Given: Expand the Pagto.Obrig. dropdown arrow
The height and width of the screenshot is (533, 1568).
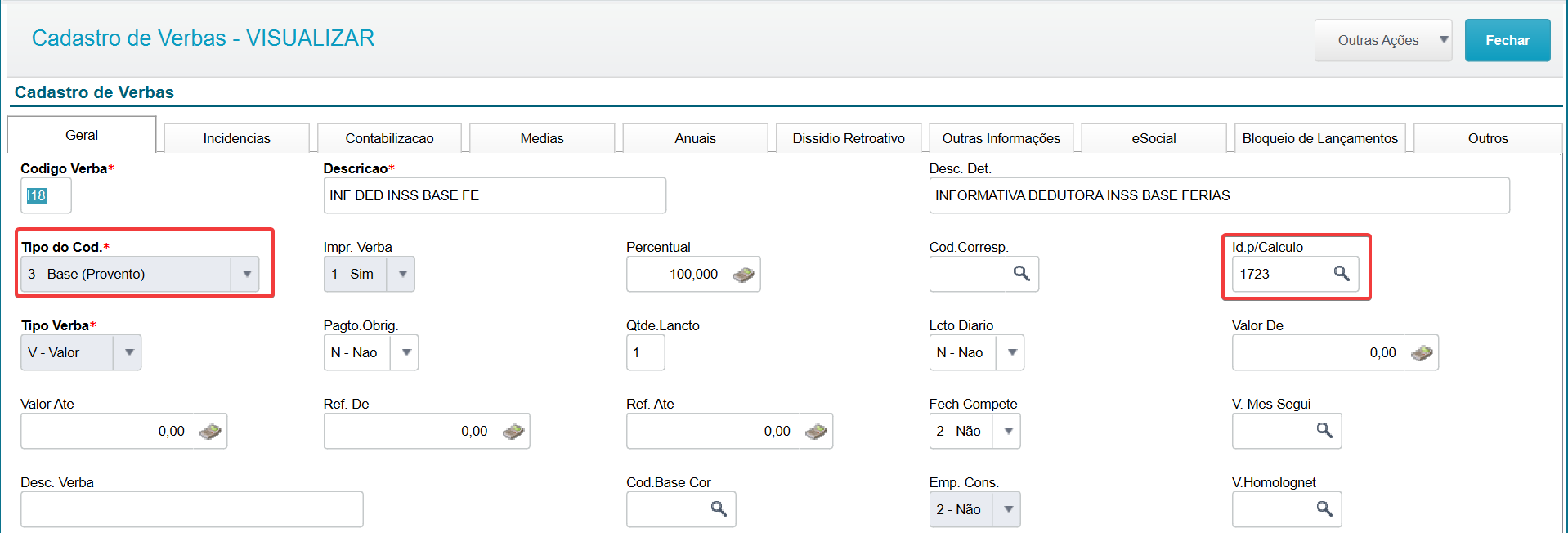Looking at the screenshot, I should coord(405,352).
